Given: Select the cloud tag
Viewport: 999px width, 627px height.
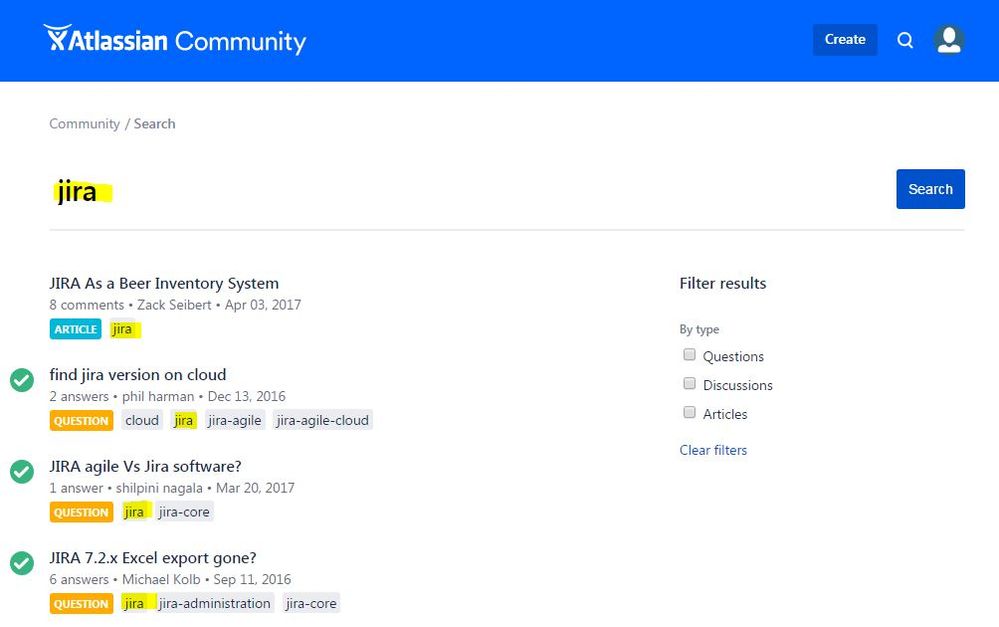Looking at the screenshot, I should pos(142,421).
